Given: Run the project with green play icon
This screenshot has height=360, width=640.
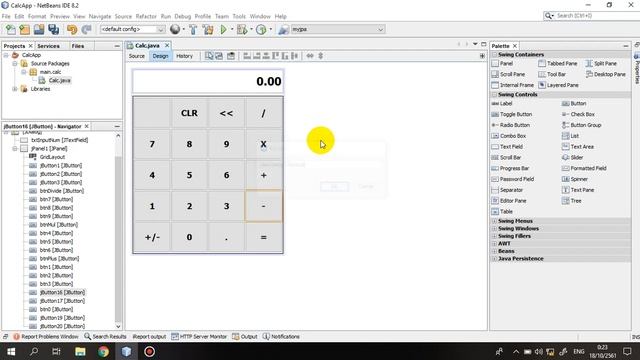Looking at the screenshot, I should pyautogui.click(x=223, y=29).
